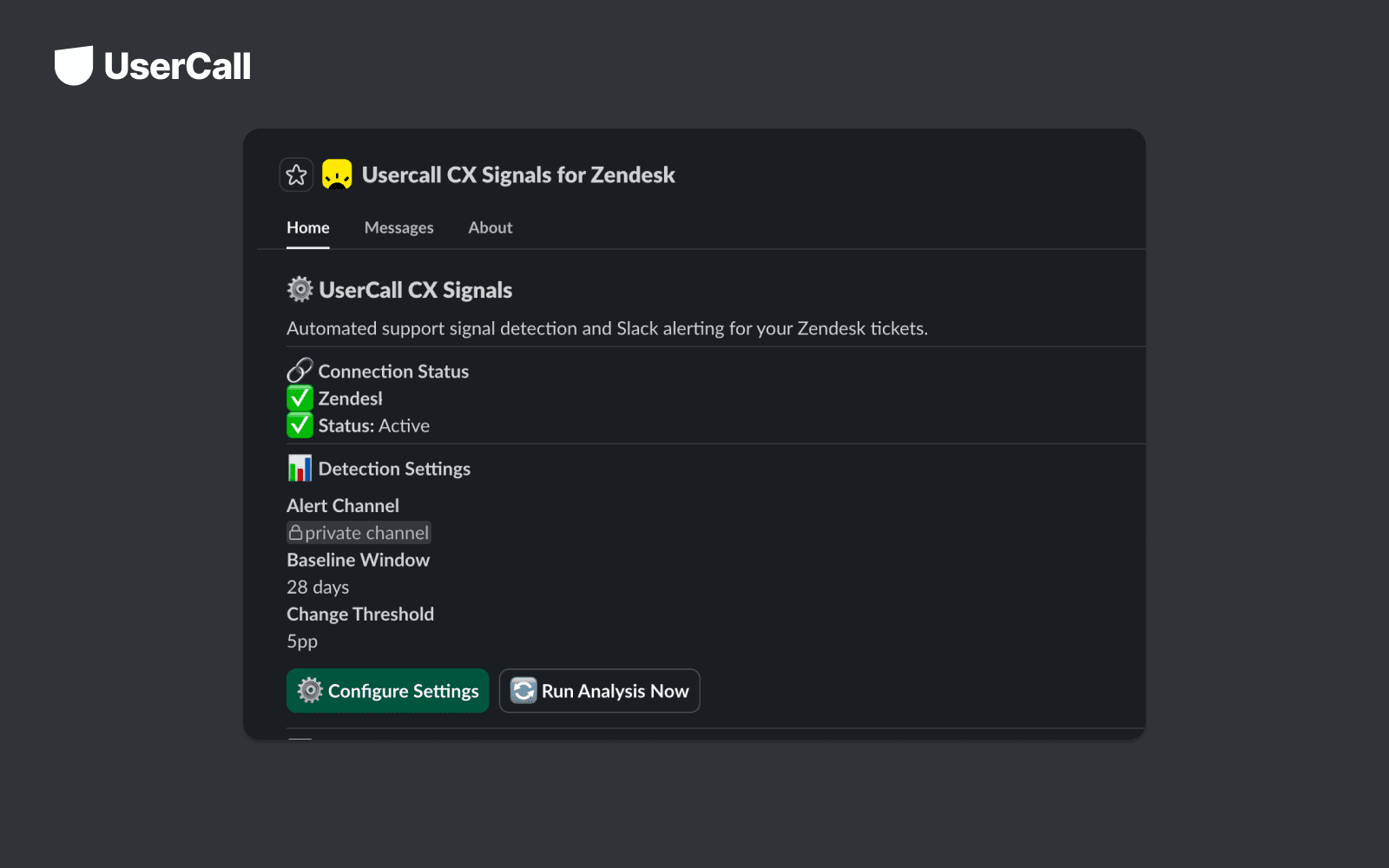Select the UserCall shield logo

click(73, 65)
